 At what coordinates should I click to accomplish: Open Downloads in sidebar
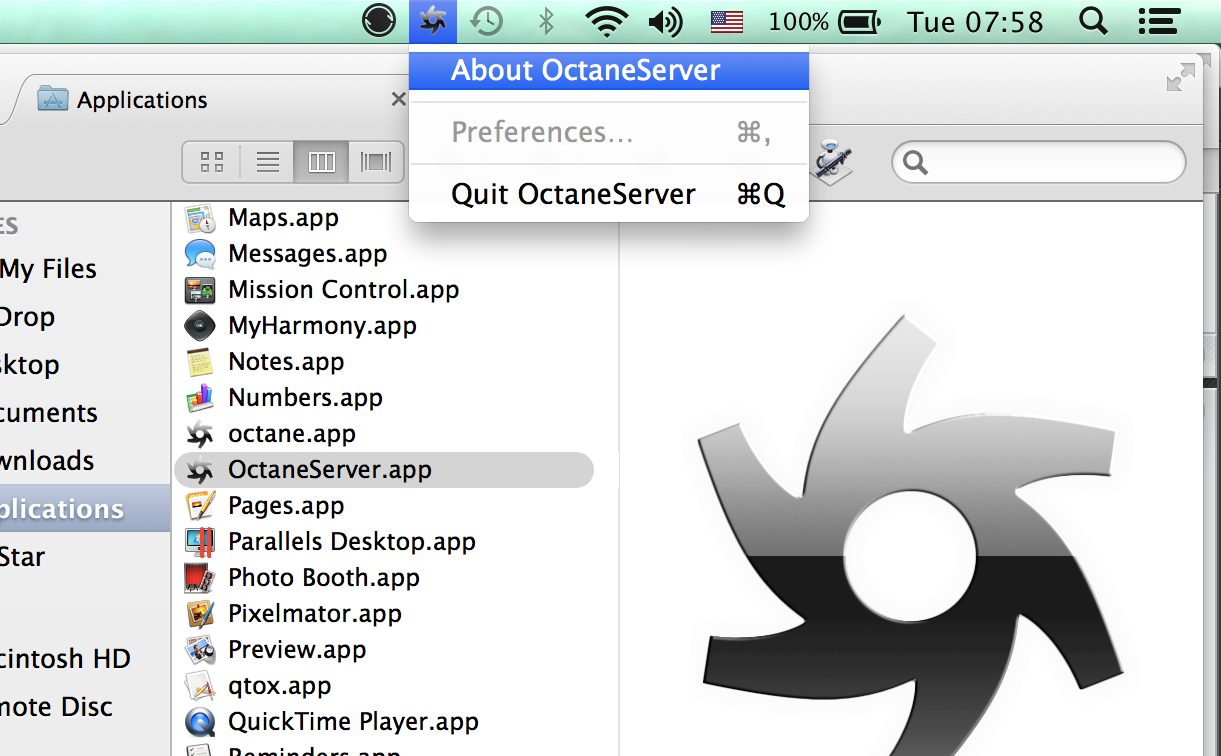coord(47,461)
